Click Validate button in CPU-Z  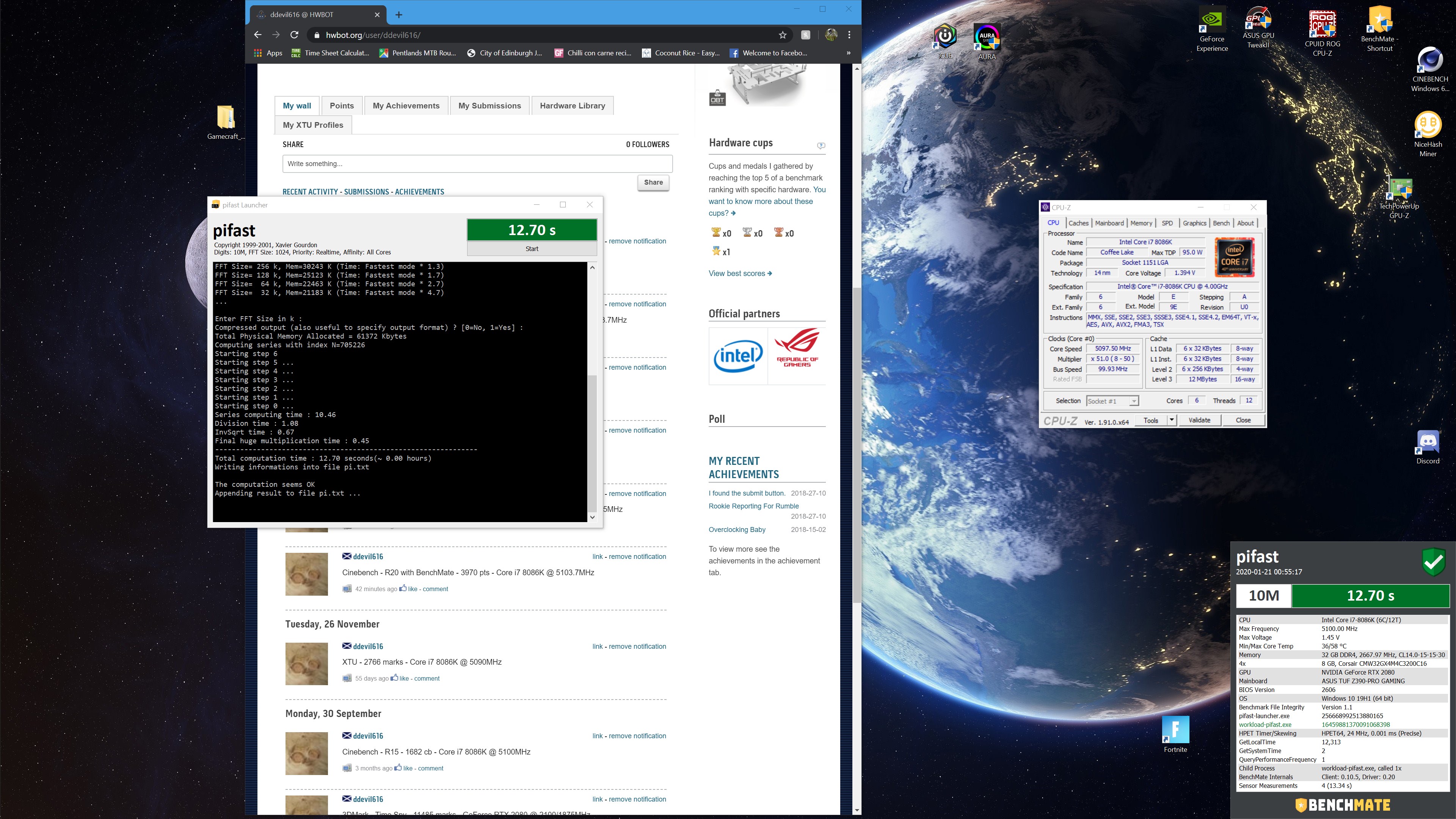(1199, 420)
